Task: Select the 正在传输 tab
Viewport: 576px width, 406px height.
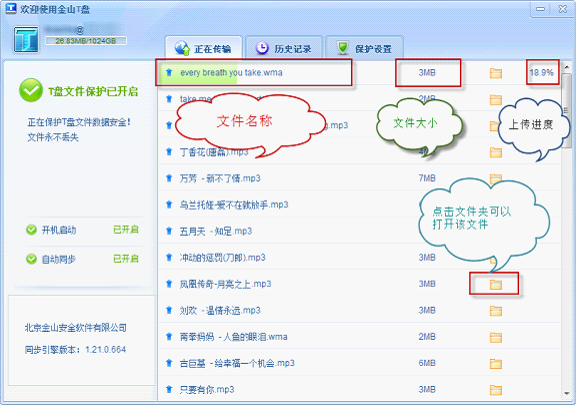Action: (x=204, y=48)
